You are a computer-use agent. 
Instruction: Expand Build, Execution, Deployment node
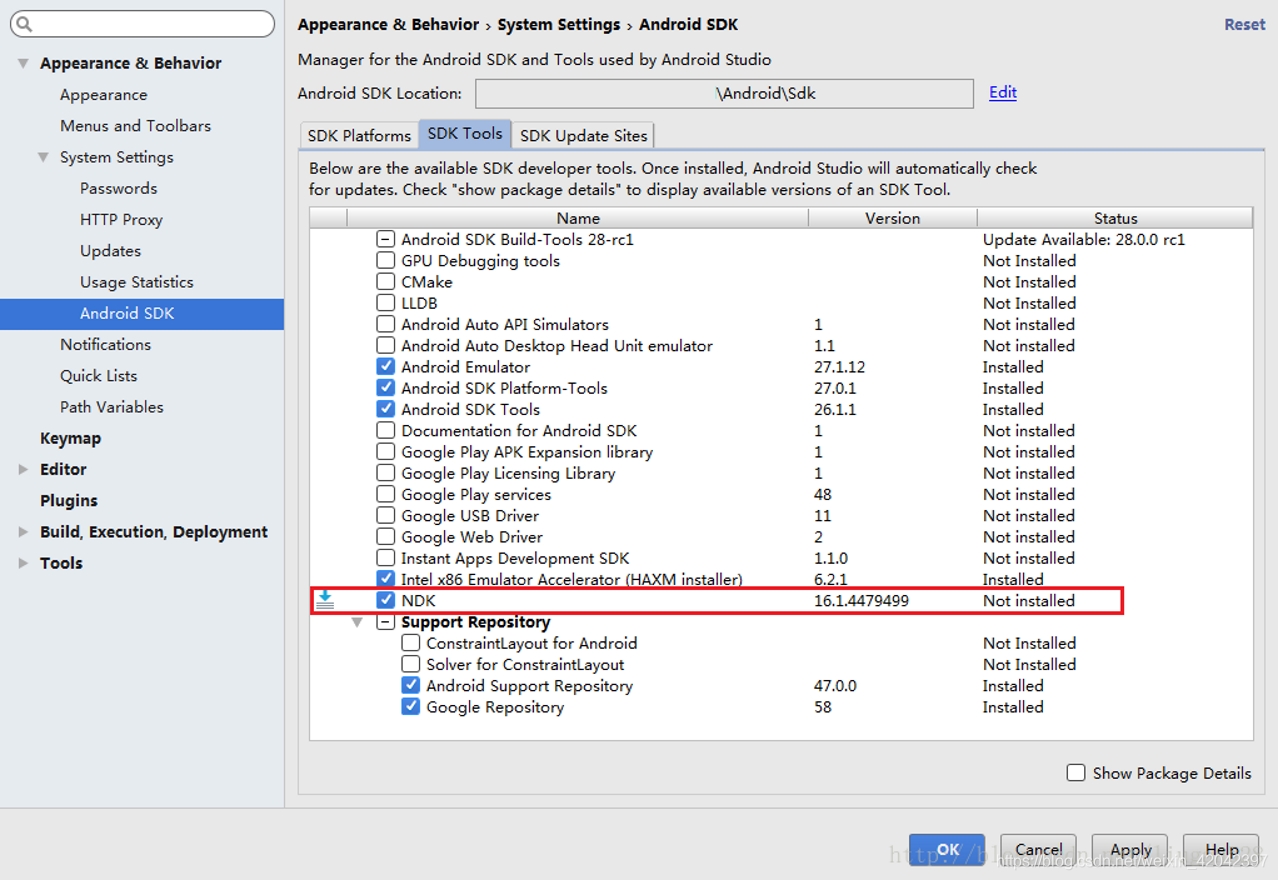tap(22, 532)
